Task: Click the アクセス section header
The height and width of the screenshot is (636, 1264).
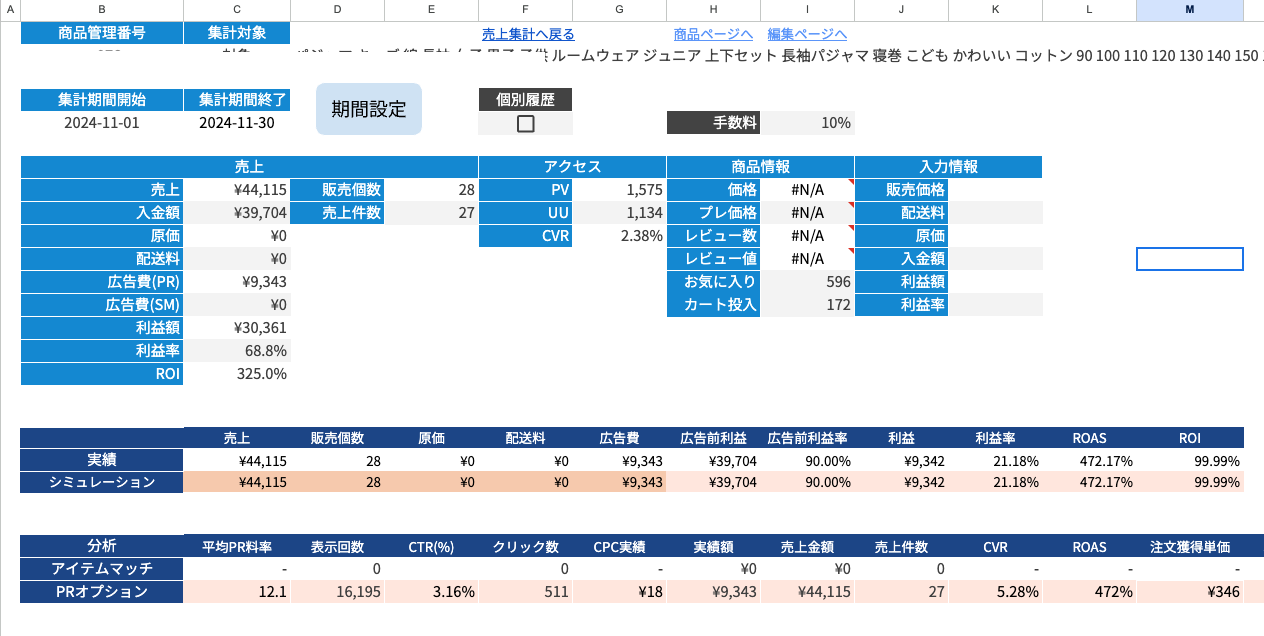Action: click(572, 167)
